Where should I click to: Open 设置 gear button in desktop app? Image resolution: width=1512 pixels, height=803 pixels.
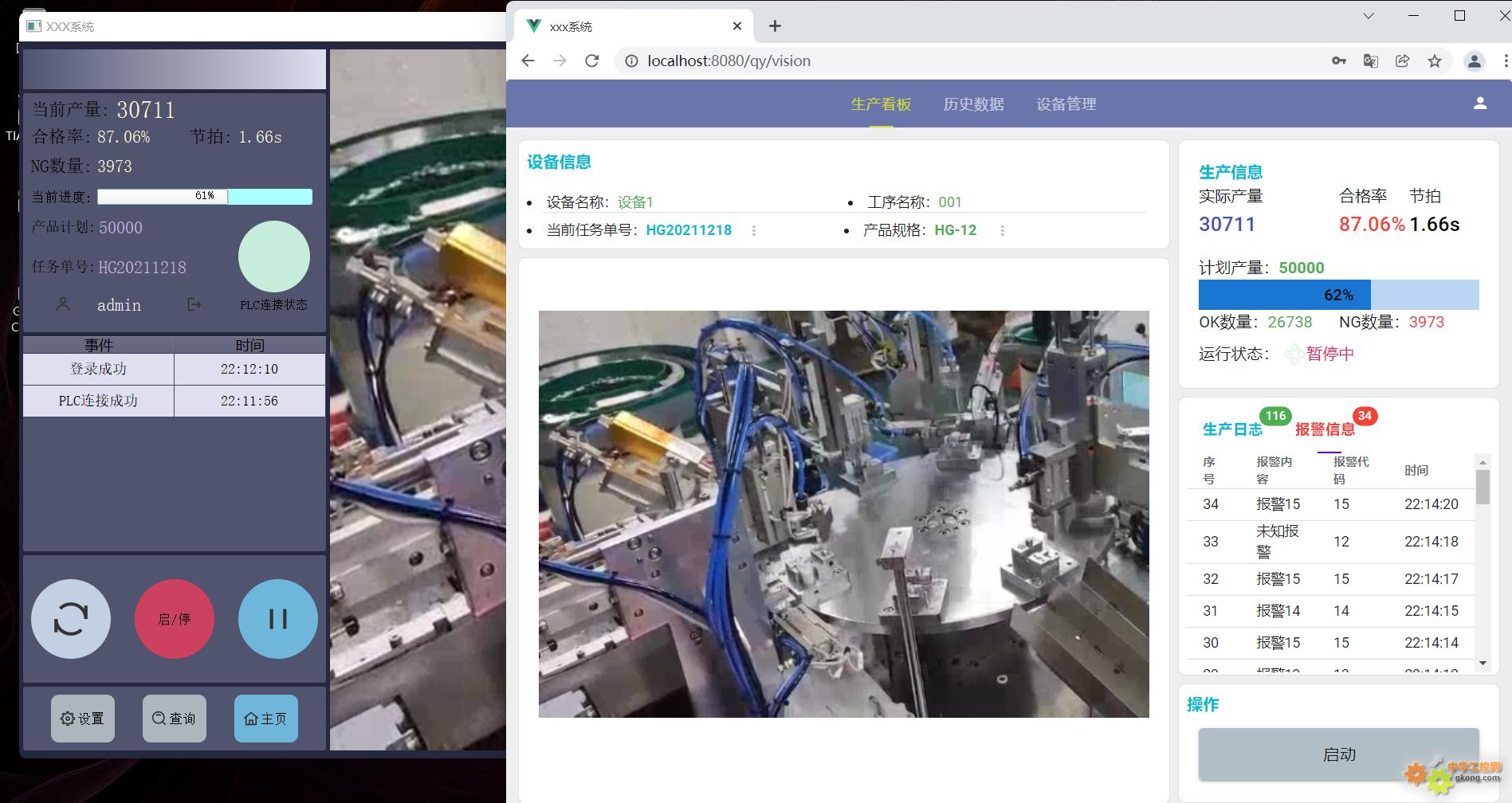83,719
